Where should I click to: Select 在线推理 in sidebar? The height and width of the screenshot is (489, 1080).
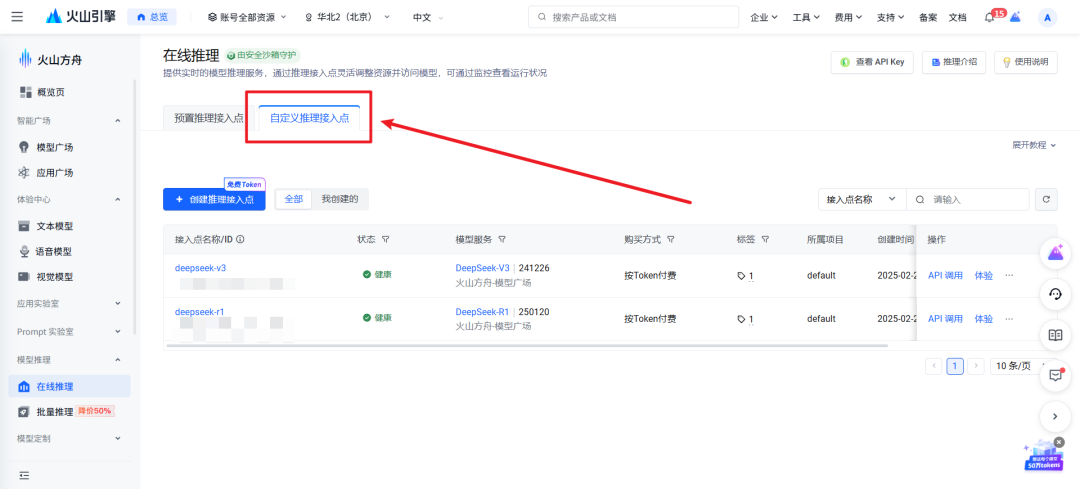point(69,386)
